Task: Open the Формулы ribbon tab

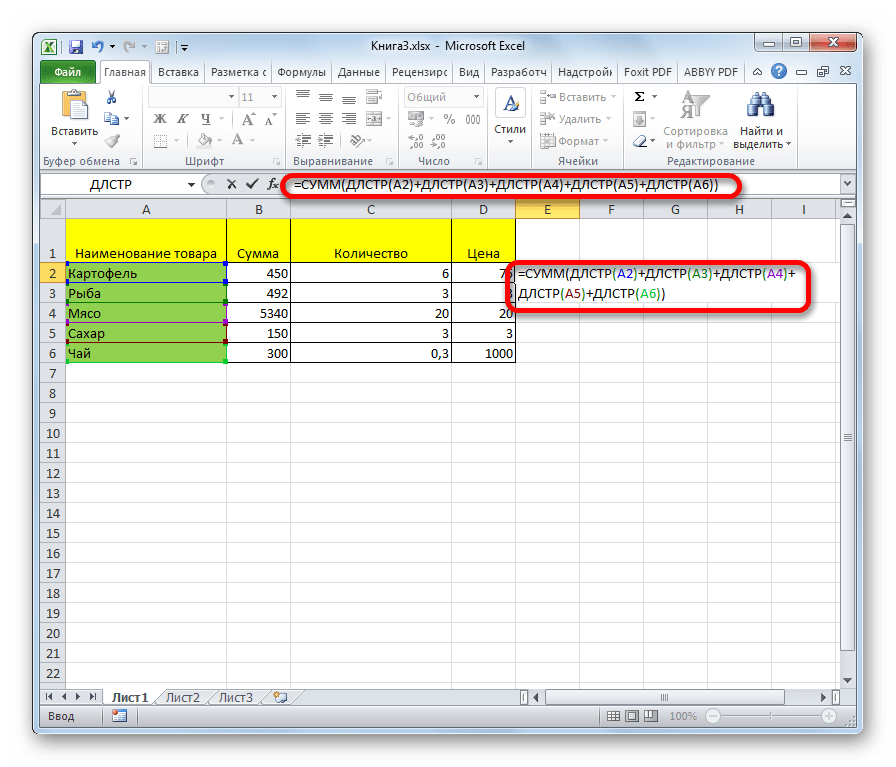Action: coord(301,72)
